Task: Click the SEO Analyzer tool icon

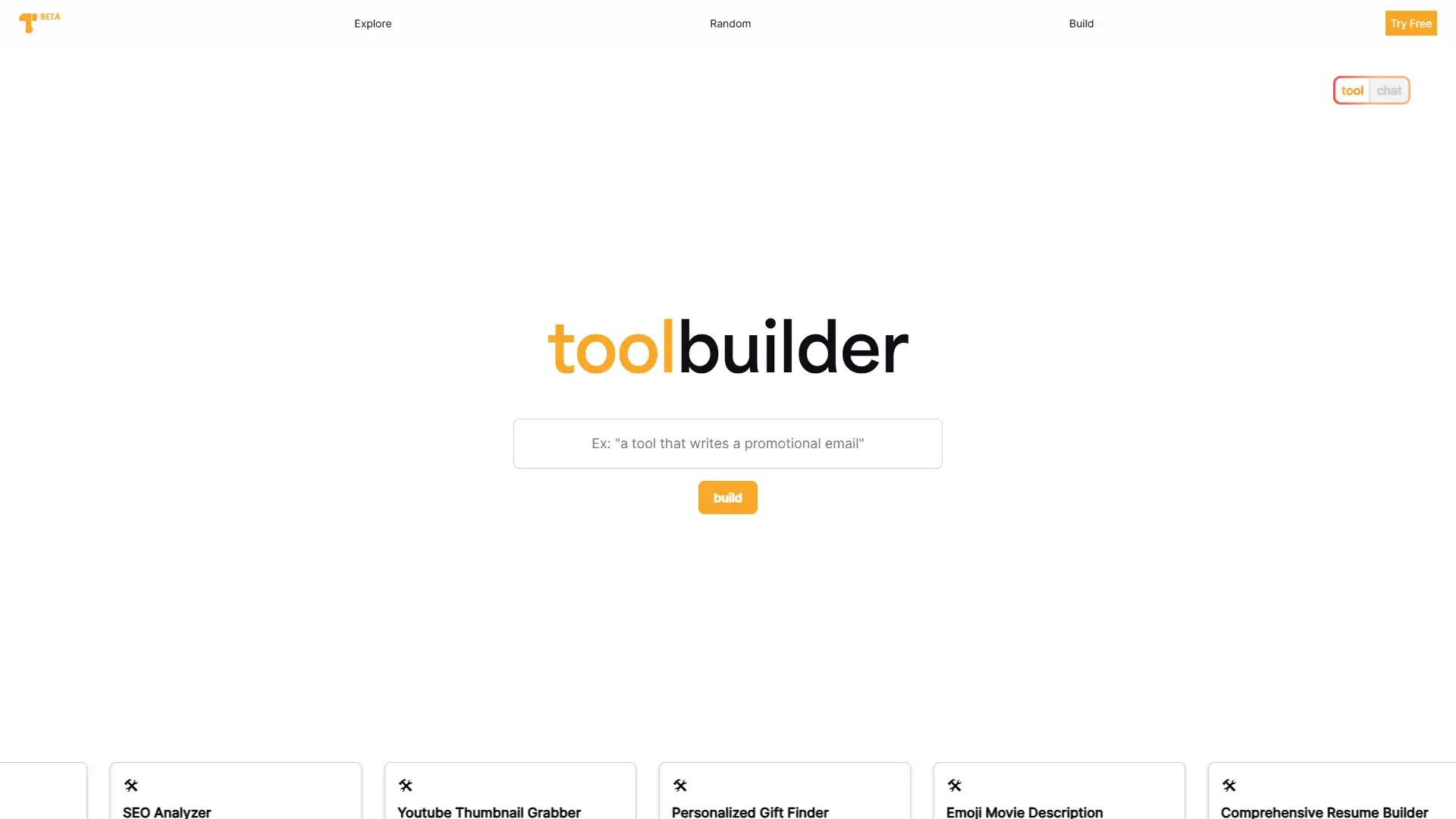Action: click(x=130, y=785)
